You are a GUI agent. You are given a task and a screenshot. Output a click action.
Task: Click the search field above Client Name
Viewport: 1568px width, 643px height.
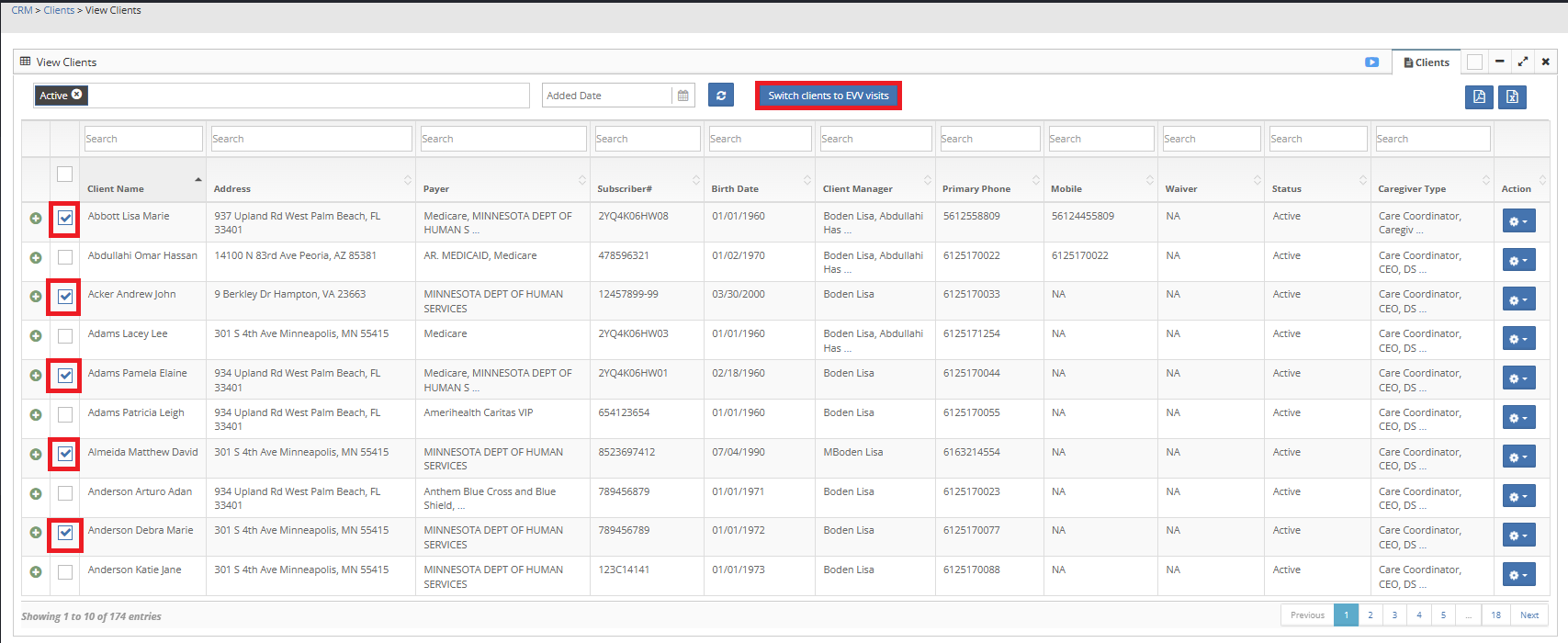pos(142,139)
